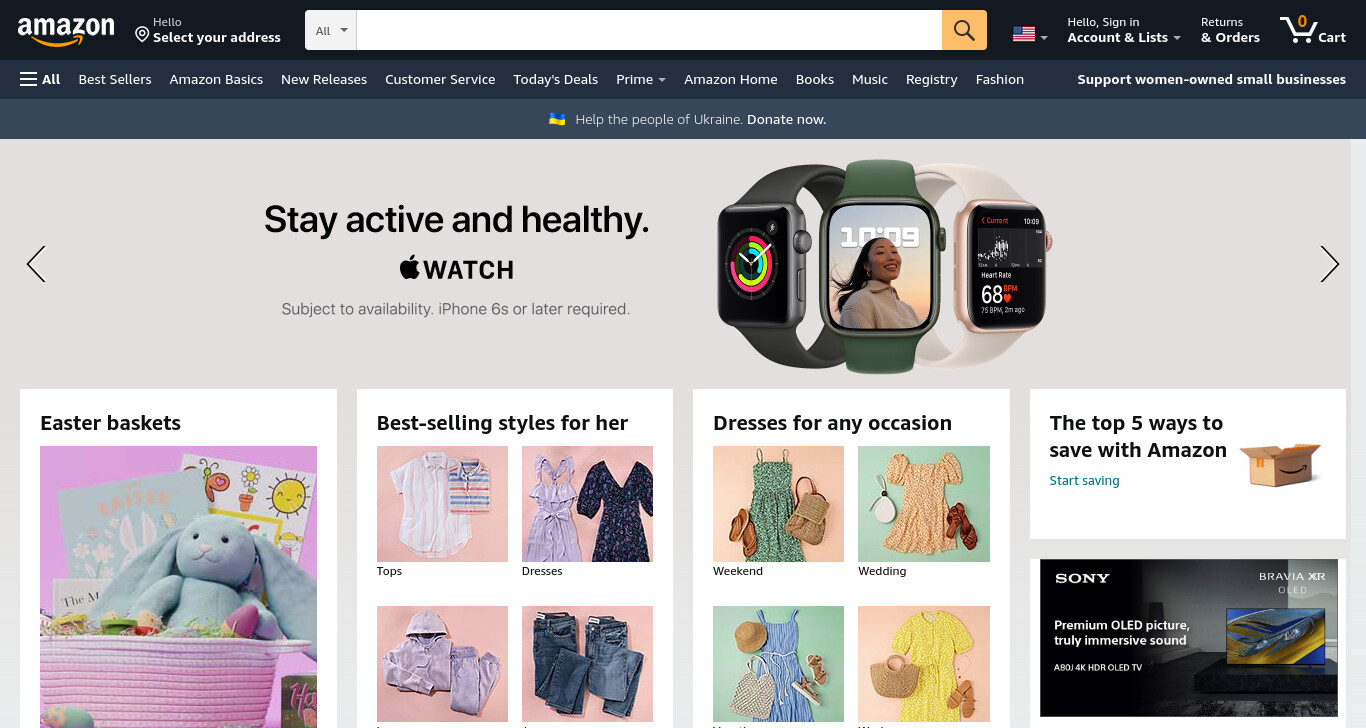Click the Donate now link

(786, 119)
